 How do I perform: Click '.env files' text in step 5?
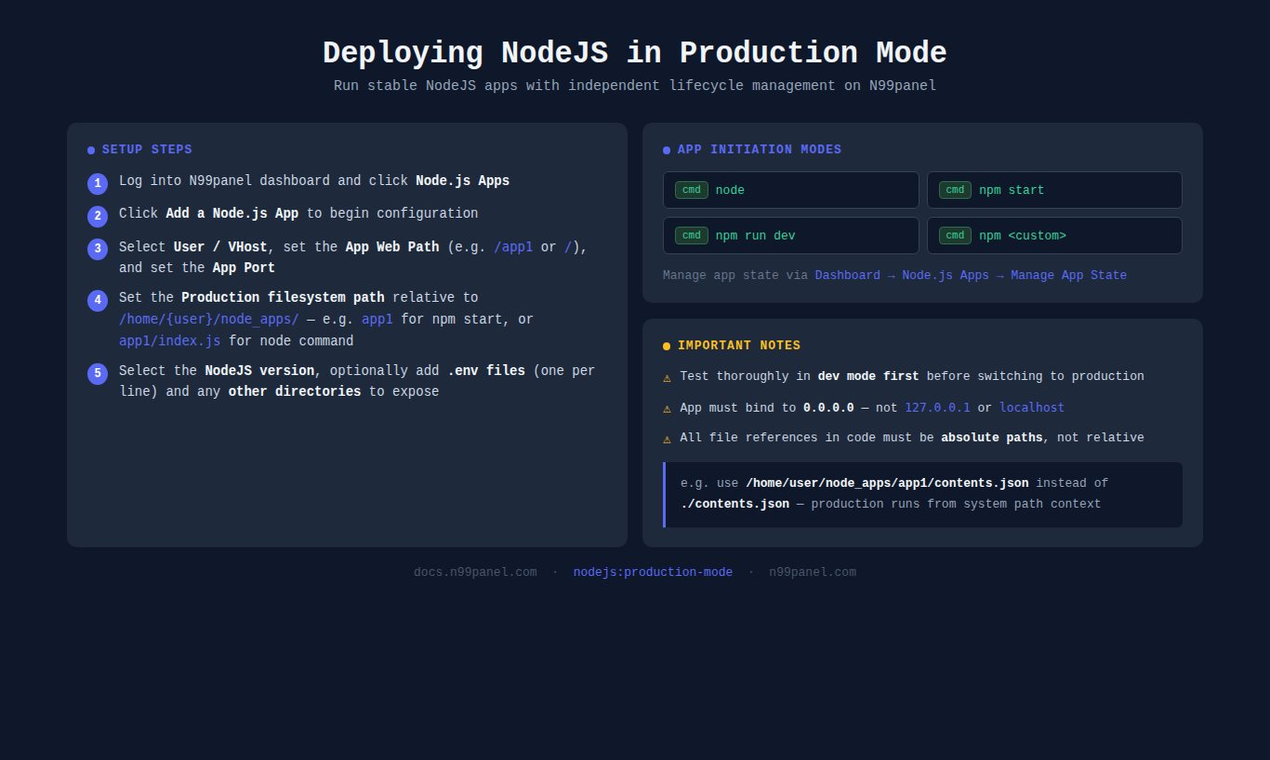click(486, 371)
